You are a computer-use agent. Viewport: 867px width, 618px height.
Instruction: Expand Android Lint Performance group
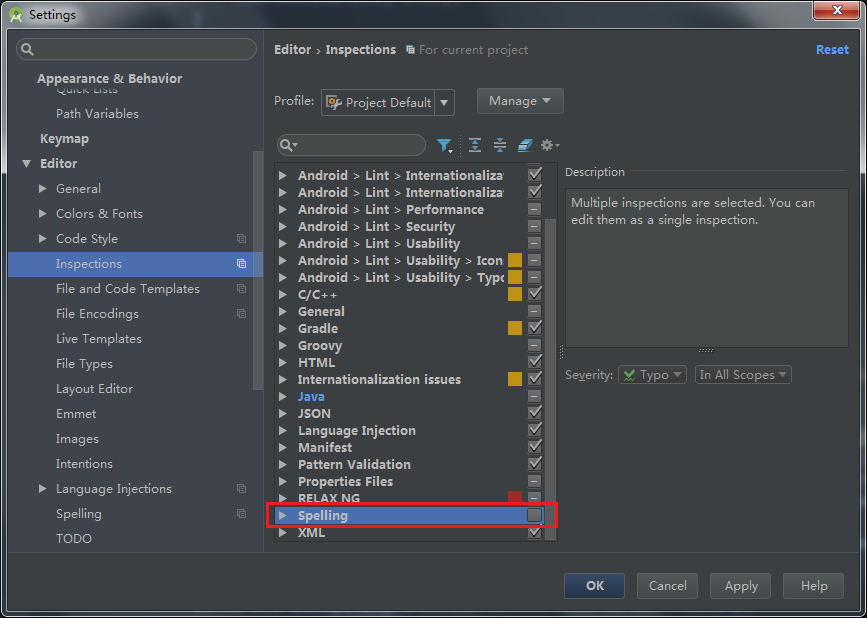coord(283,210)
